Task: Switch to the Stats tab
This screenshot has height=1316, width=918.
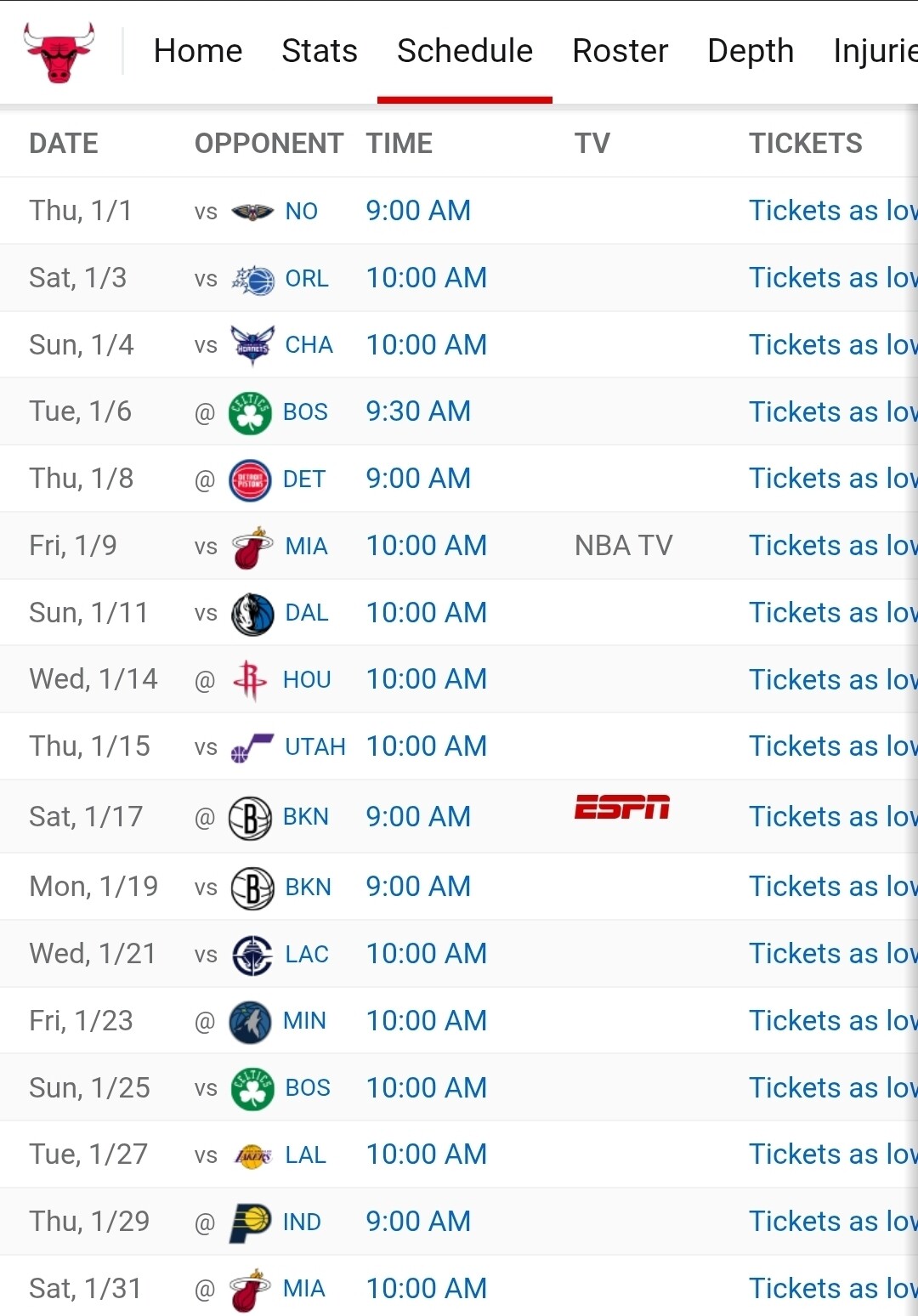Action: point(320,51)
